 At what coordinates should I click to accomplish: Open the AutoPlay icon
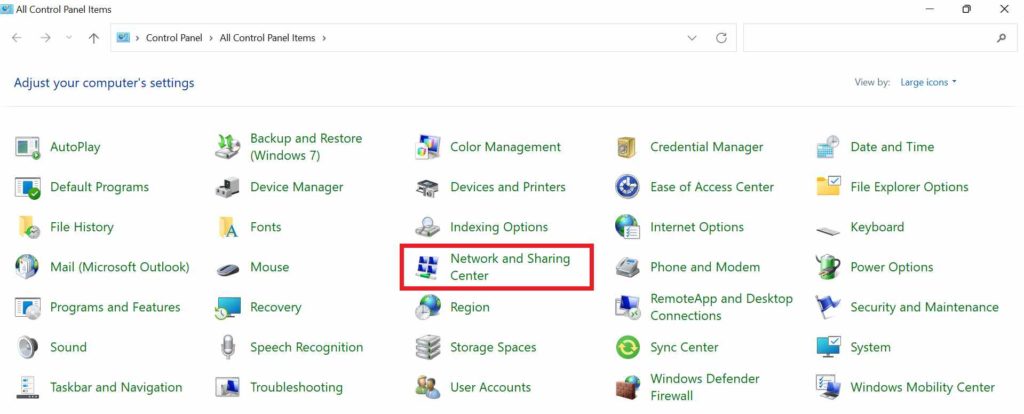pos(27,147)
